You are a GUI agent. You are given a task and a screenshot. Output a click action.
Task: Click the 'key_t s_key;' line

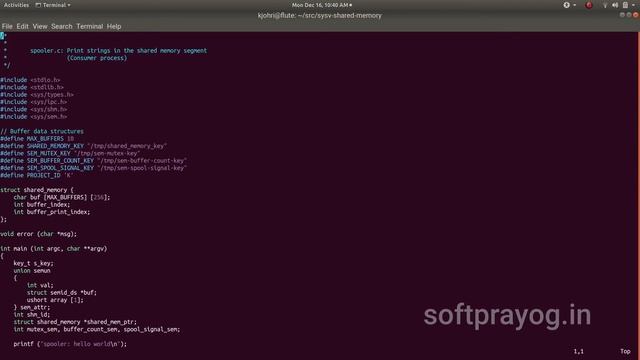tap(33, 264)
